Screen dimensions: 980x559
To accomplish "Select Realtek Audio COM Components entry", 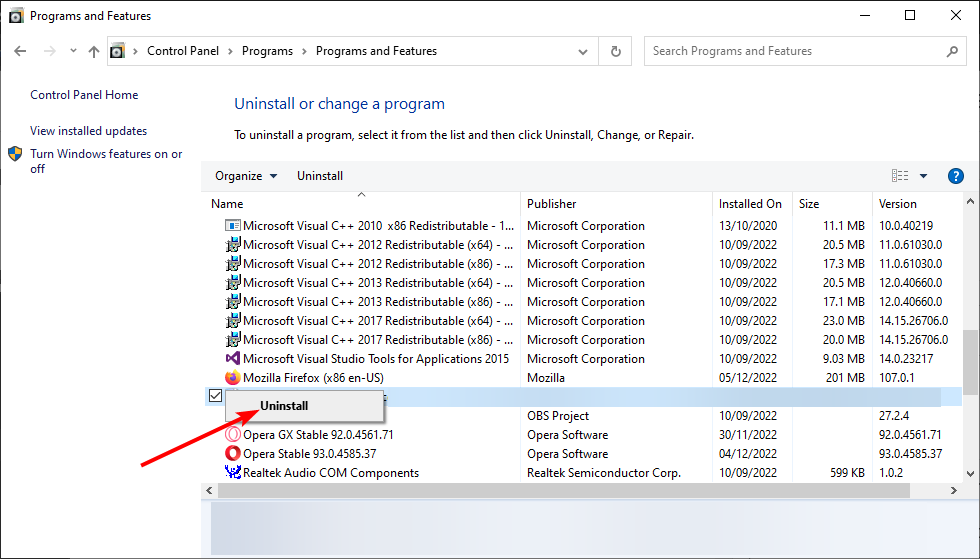I will (331, 473).
